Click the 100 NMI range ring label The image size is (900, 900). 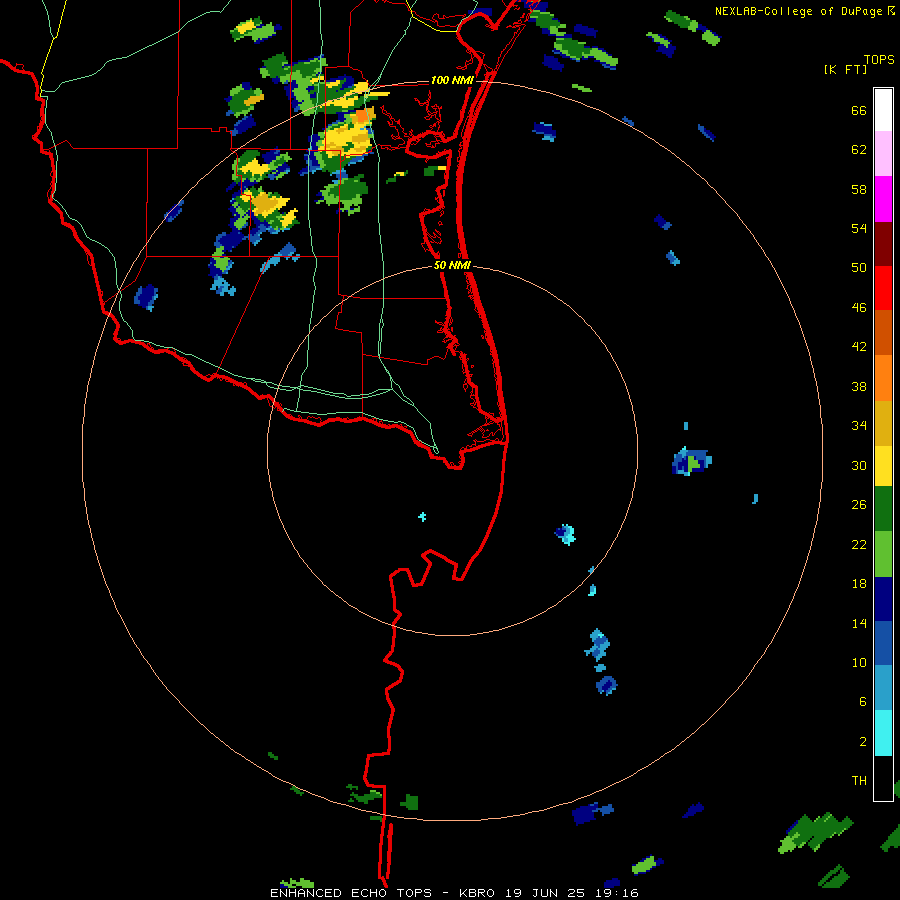click(x=452, y=80)
